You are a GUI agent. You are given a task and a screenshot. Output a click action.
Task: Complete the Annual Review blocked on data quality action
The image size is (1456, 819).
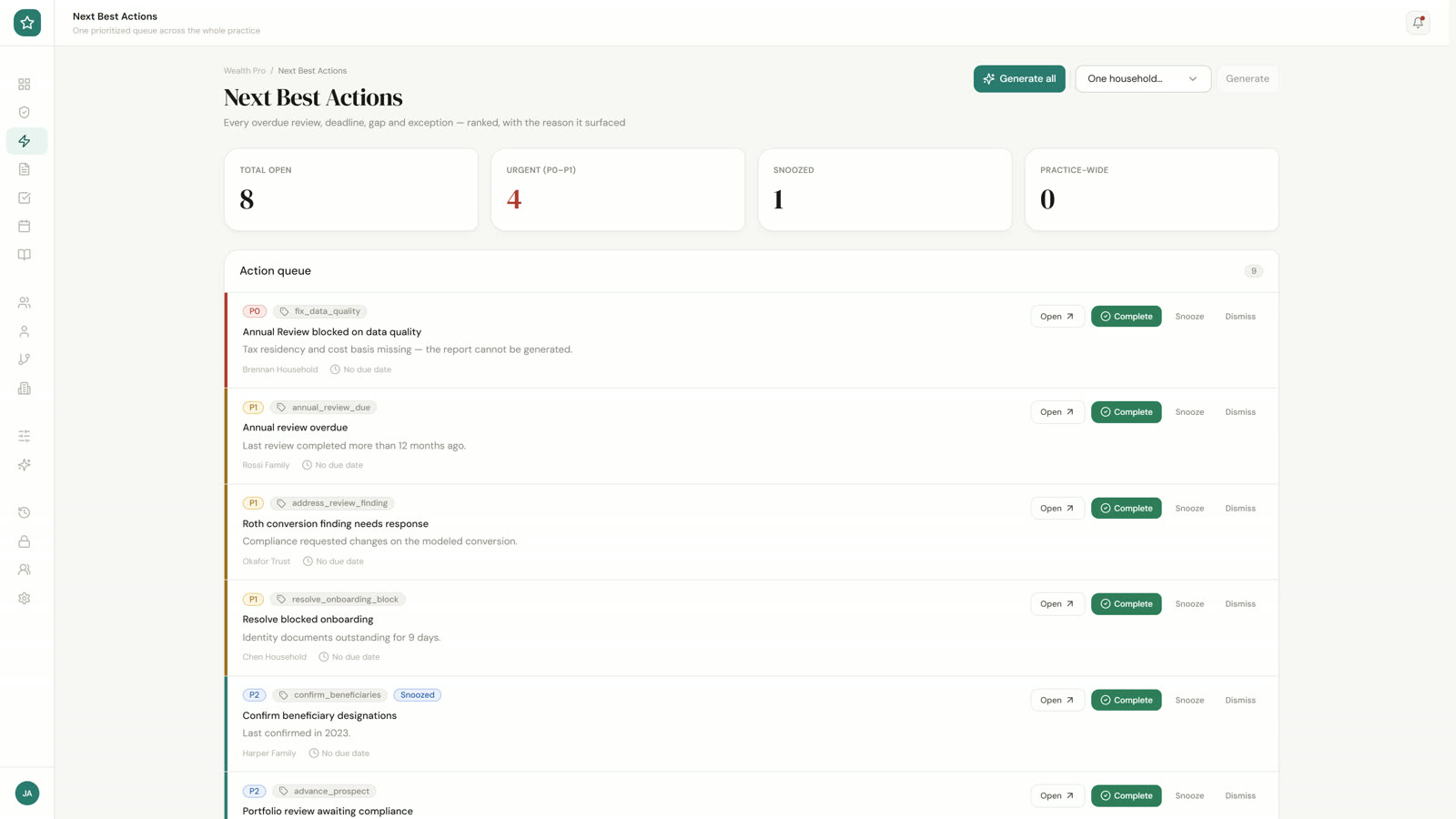click(x=1126, y=317)
